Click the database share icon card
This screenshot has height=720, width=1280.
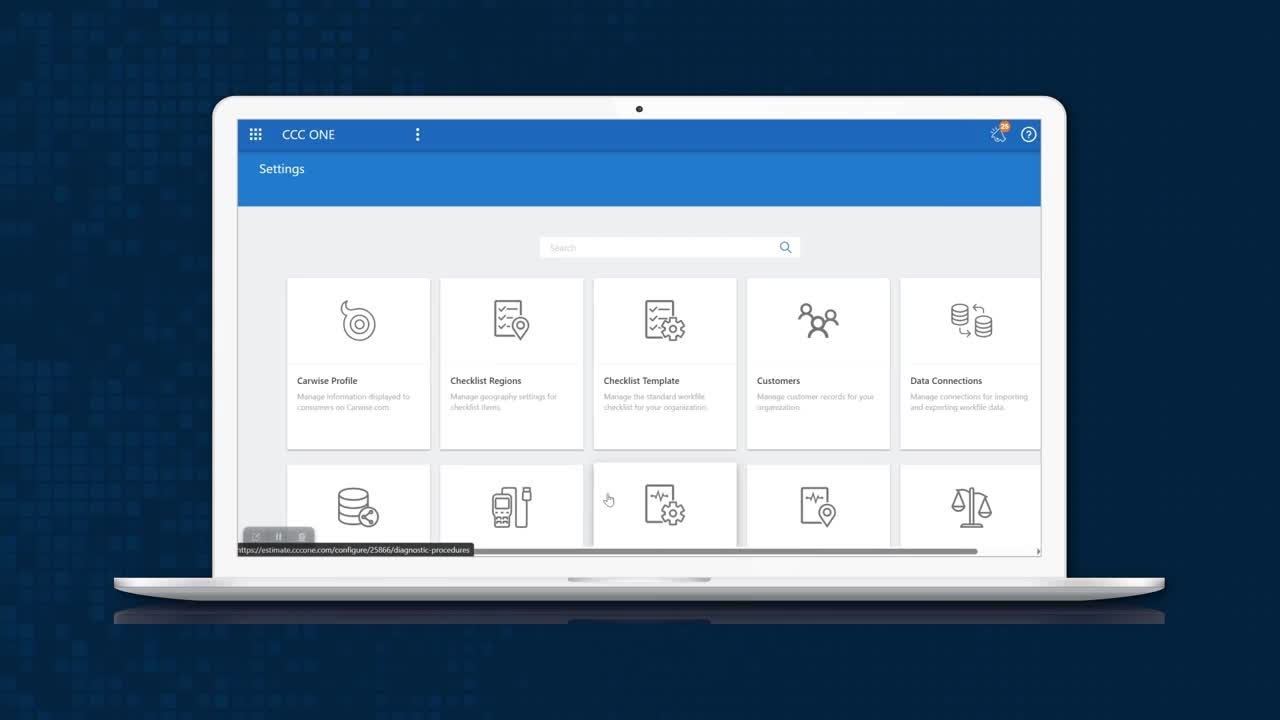coord(358,506)
